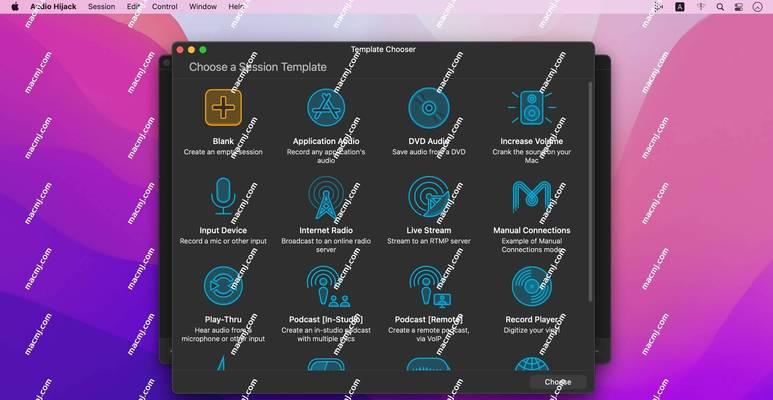
Task: Click the "Podcast [In-Studio]" label
Action: [x=326, y=319]
